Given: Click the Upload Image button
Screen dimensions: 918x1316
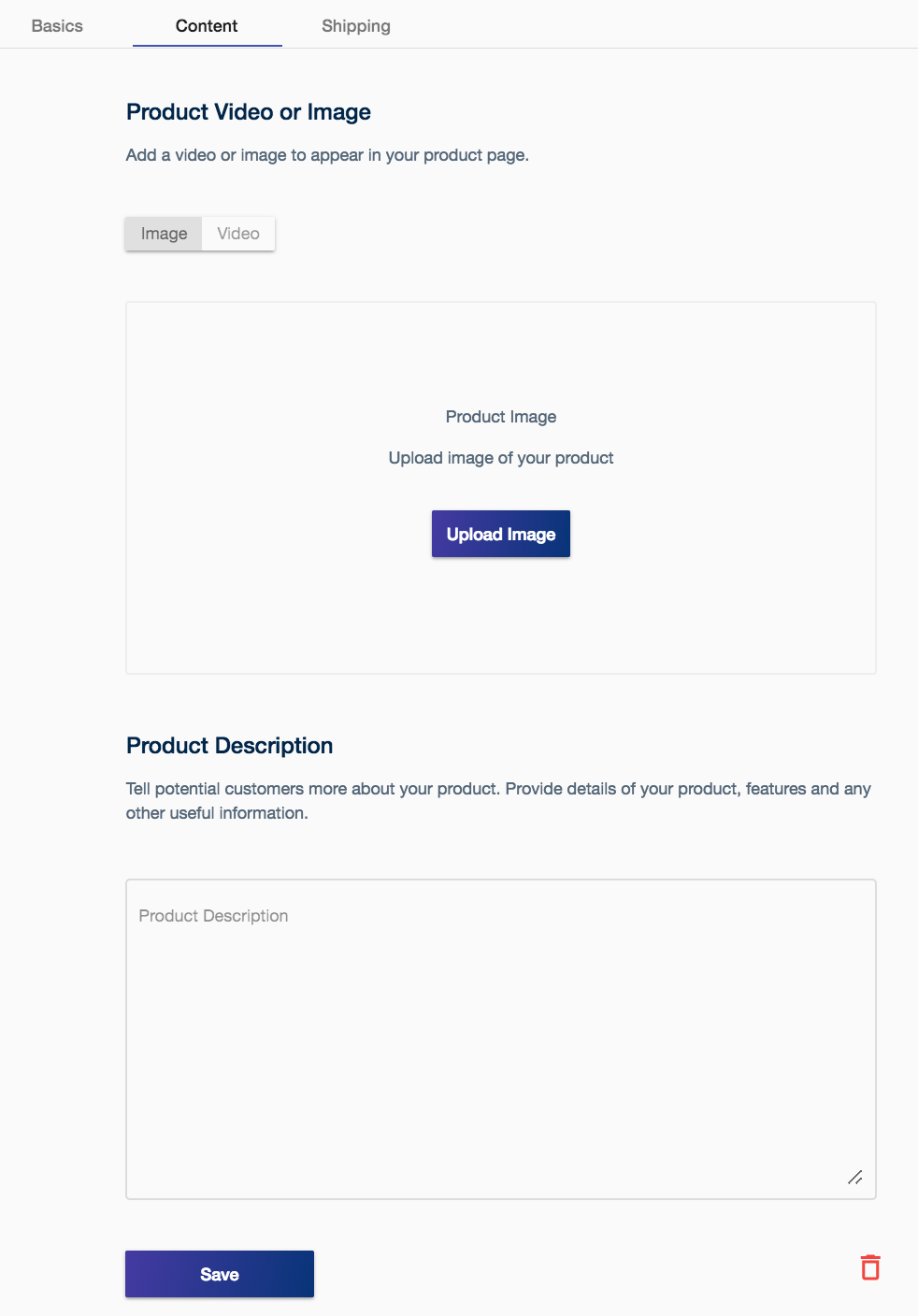Looking at the screenshot, I should pos(501,535).
